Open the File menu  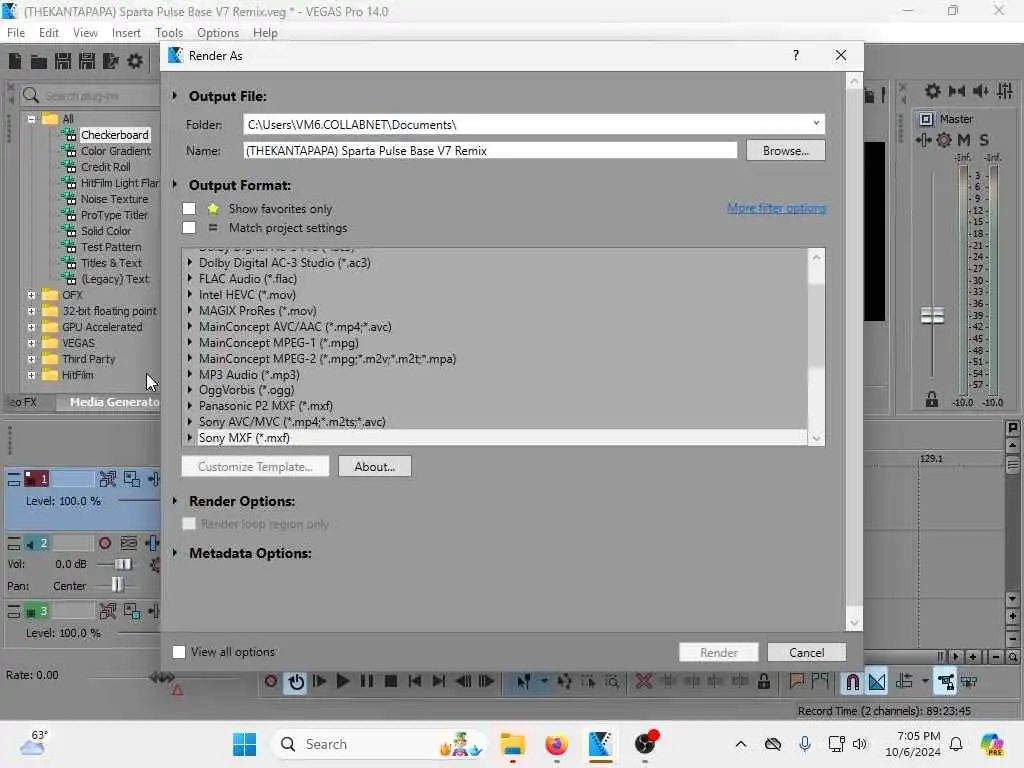click(x=16, y=33)
